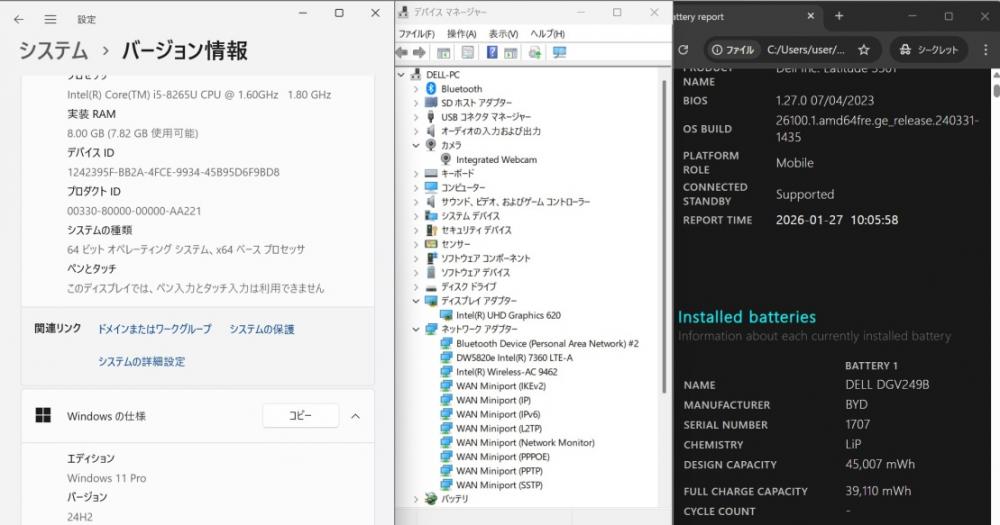Open システムの詳細設定 link
The height and width of the screenshot is (525, 1000).
142,362
